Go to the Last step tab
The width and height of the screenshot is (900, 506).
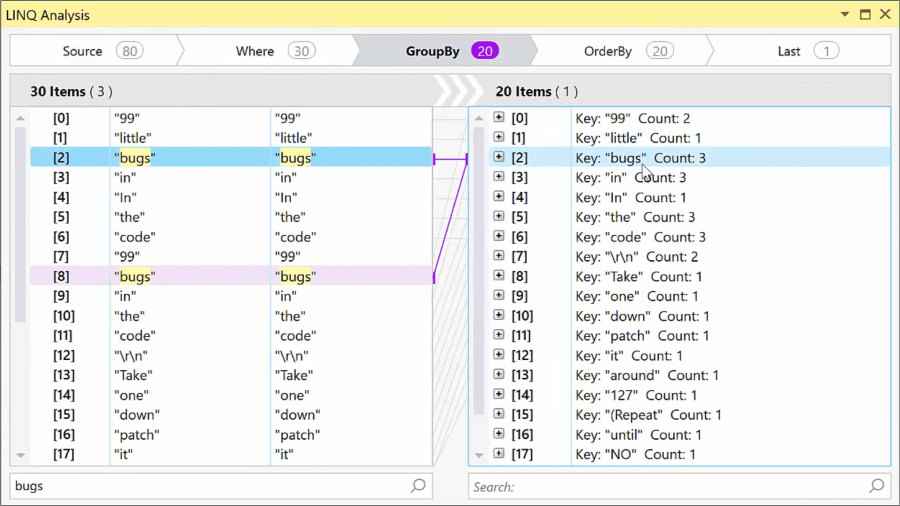(x=800, y=51)
